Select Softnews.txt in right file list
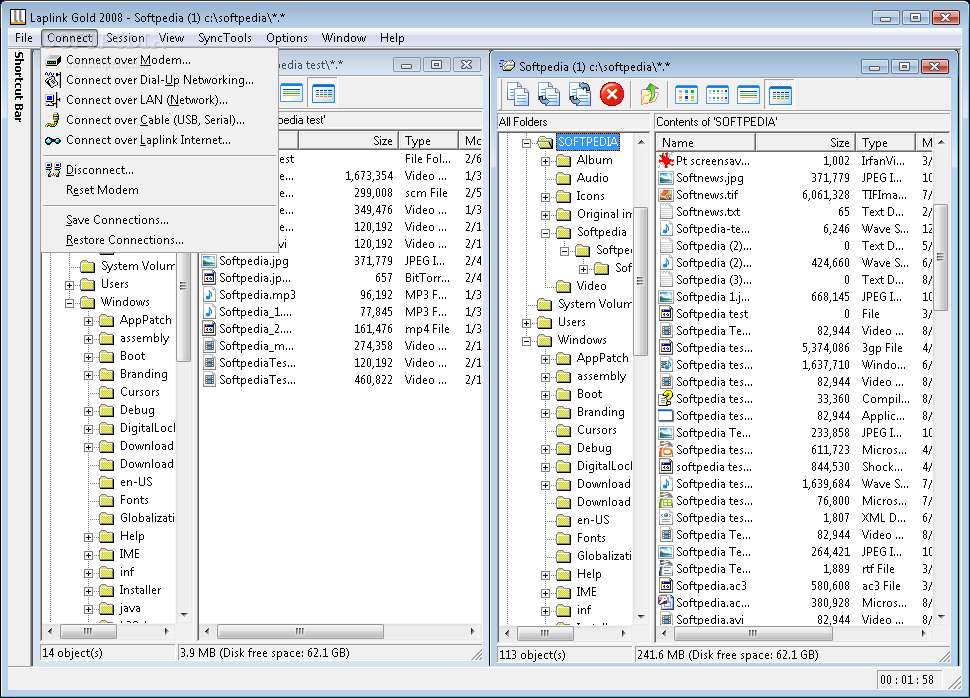The width and height of the screenshot is (970, 698). (708, 212)
